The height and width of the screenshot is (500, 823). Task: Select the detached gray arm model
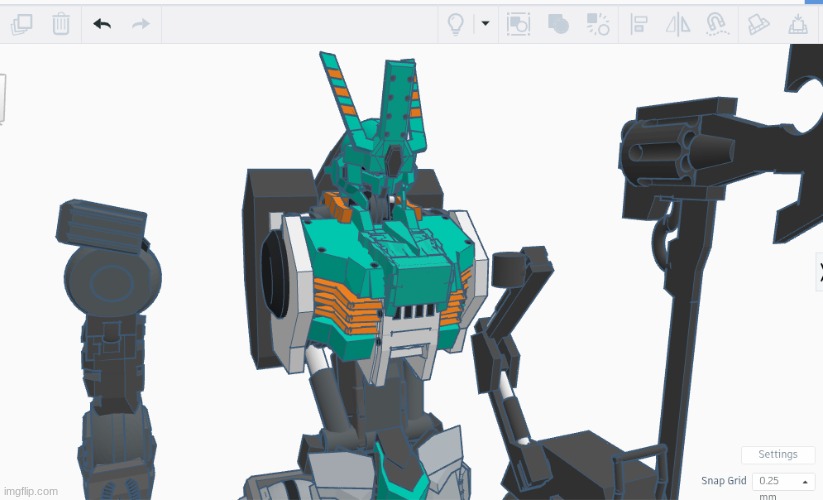tap(112, 346)
